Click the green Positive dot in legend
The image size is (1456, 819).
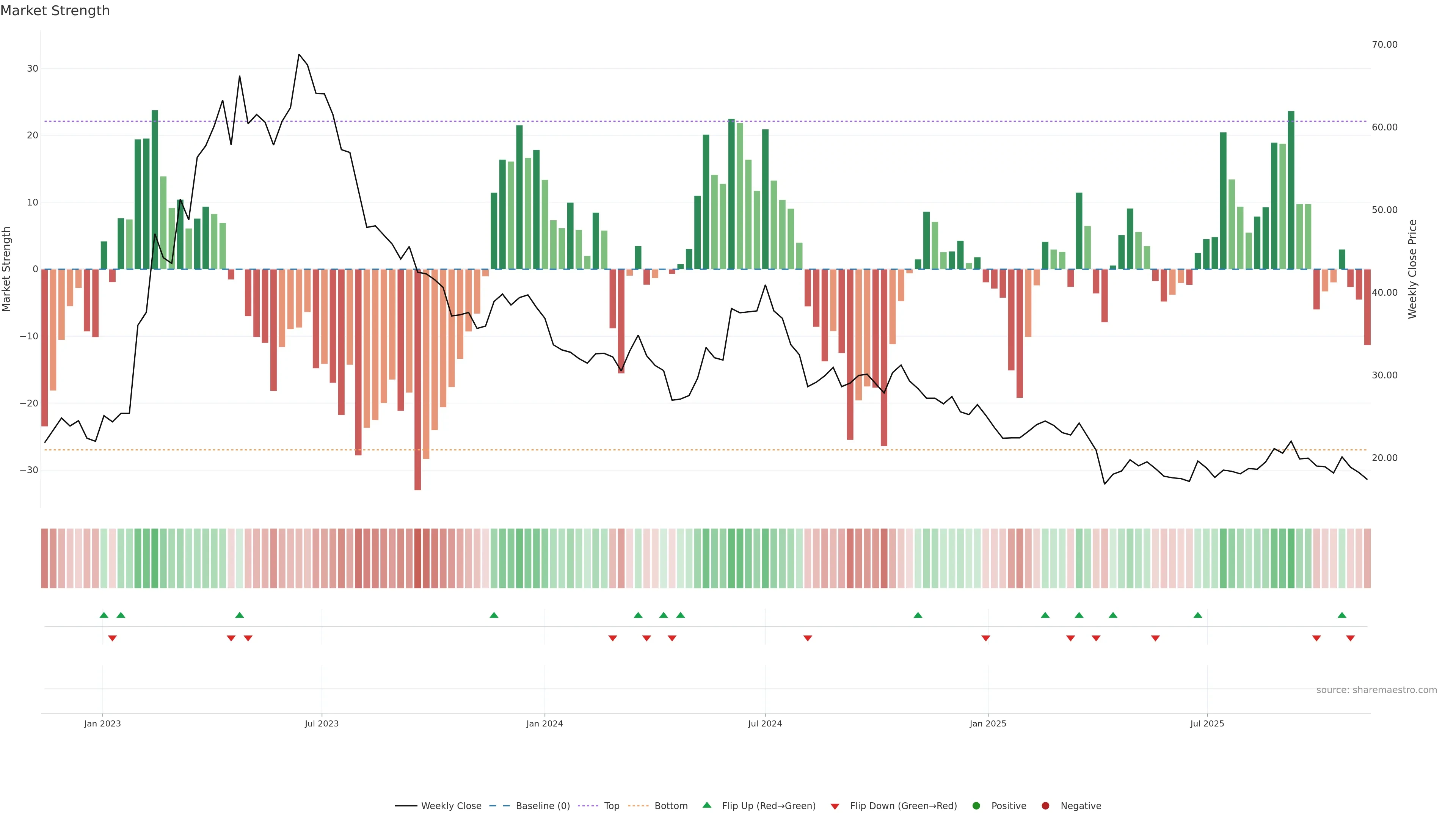[x=976, y=806]
